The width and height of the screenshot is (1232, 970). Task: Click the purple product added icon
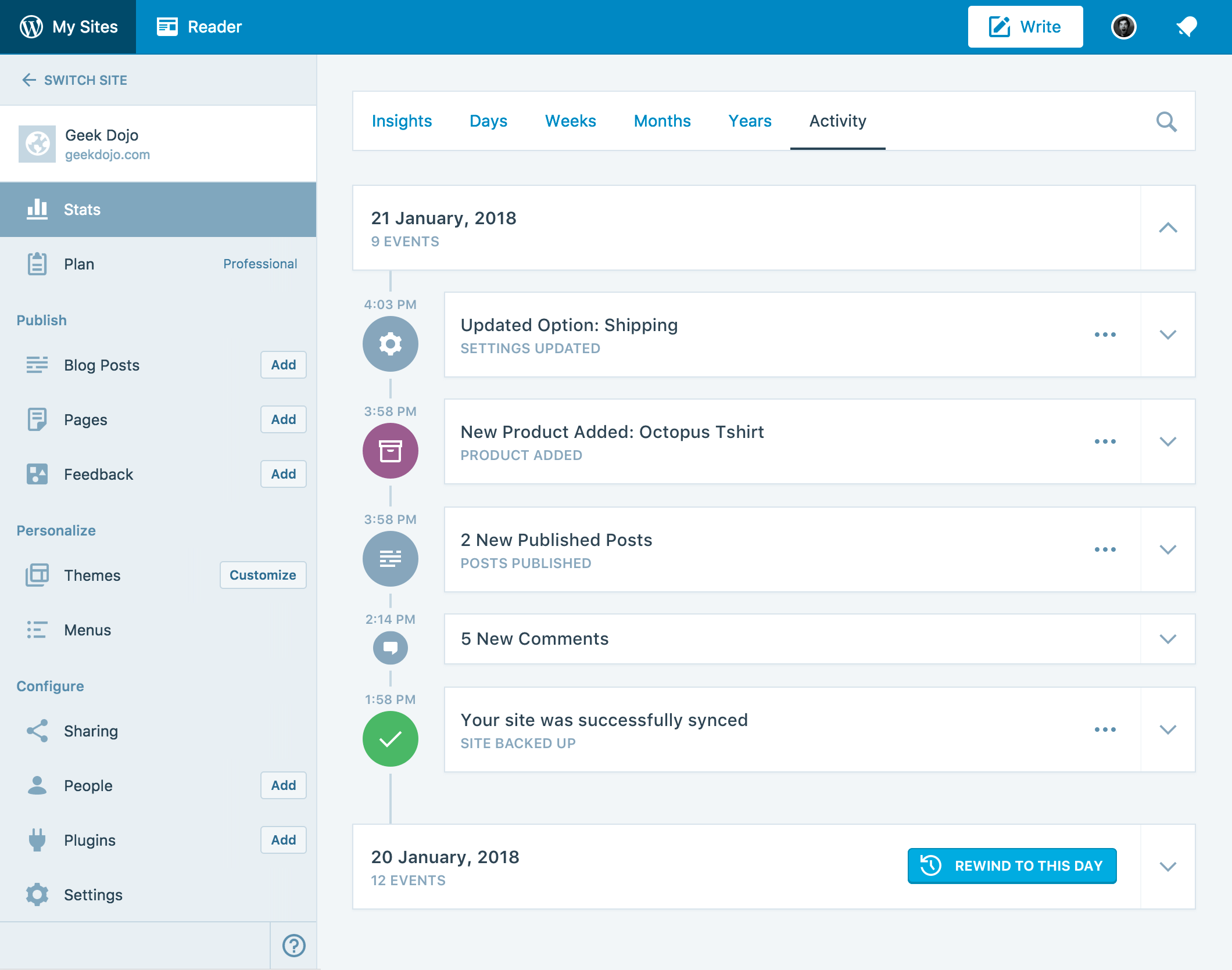click(390, 451)
